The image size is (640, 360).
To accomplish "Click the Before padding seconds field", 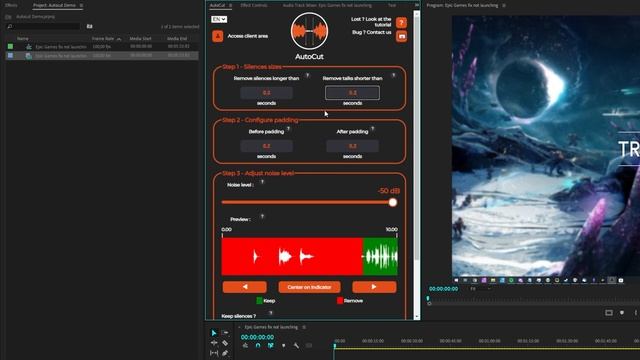I will coord(266,146).
